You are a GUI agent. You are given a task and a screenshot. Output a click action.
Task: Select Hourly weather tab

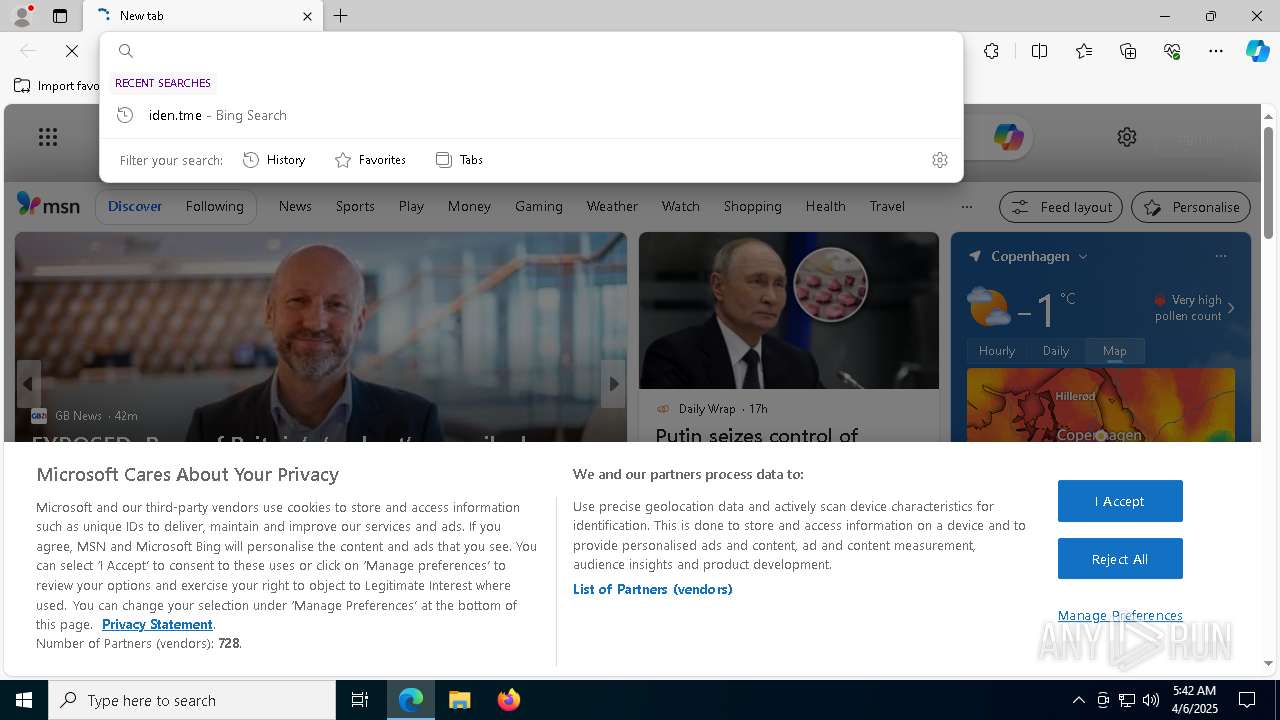click(x=997, y=351)
